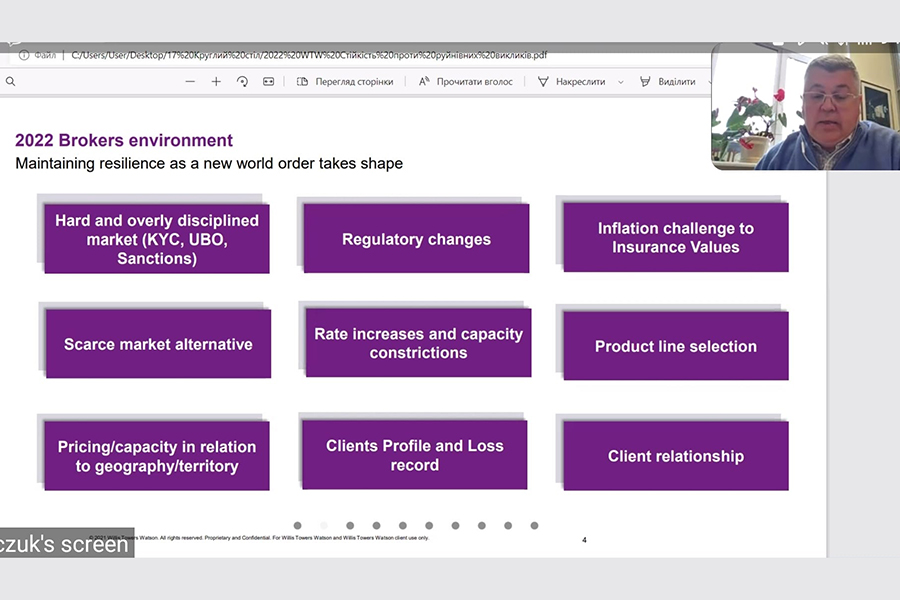This screenshot has height=600, width=900.
Task: Click the "czuk's screen" share label
Action: coord(67,543)
